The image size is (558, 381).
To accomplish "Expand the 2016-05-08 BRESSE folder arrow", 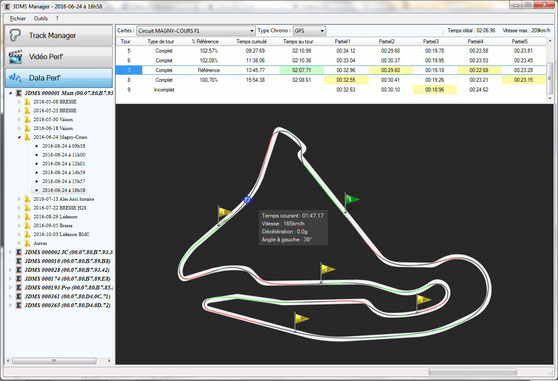I will click(19, 102).
